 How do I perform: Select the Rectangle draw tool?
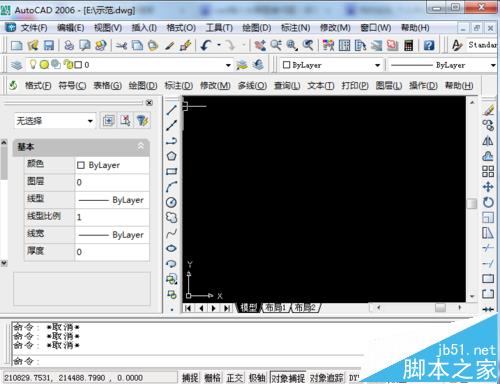pos(171,171)
